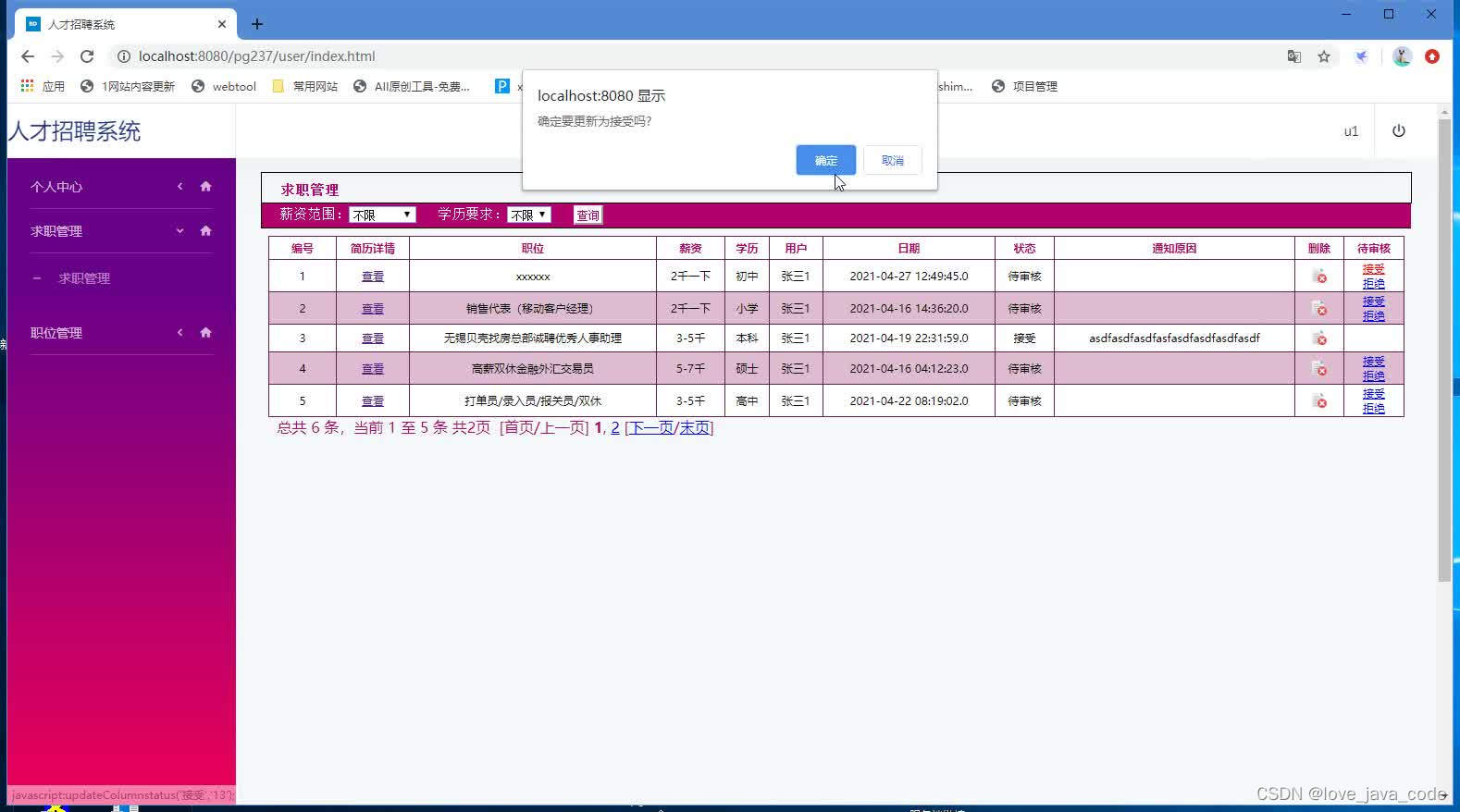Viewport: 1460px width, 812px height.
Task: Open the translate page icon
Action: coord(1294,56)
